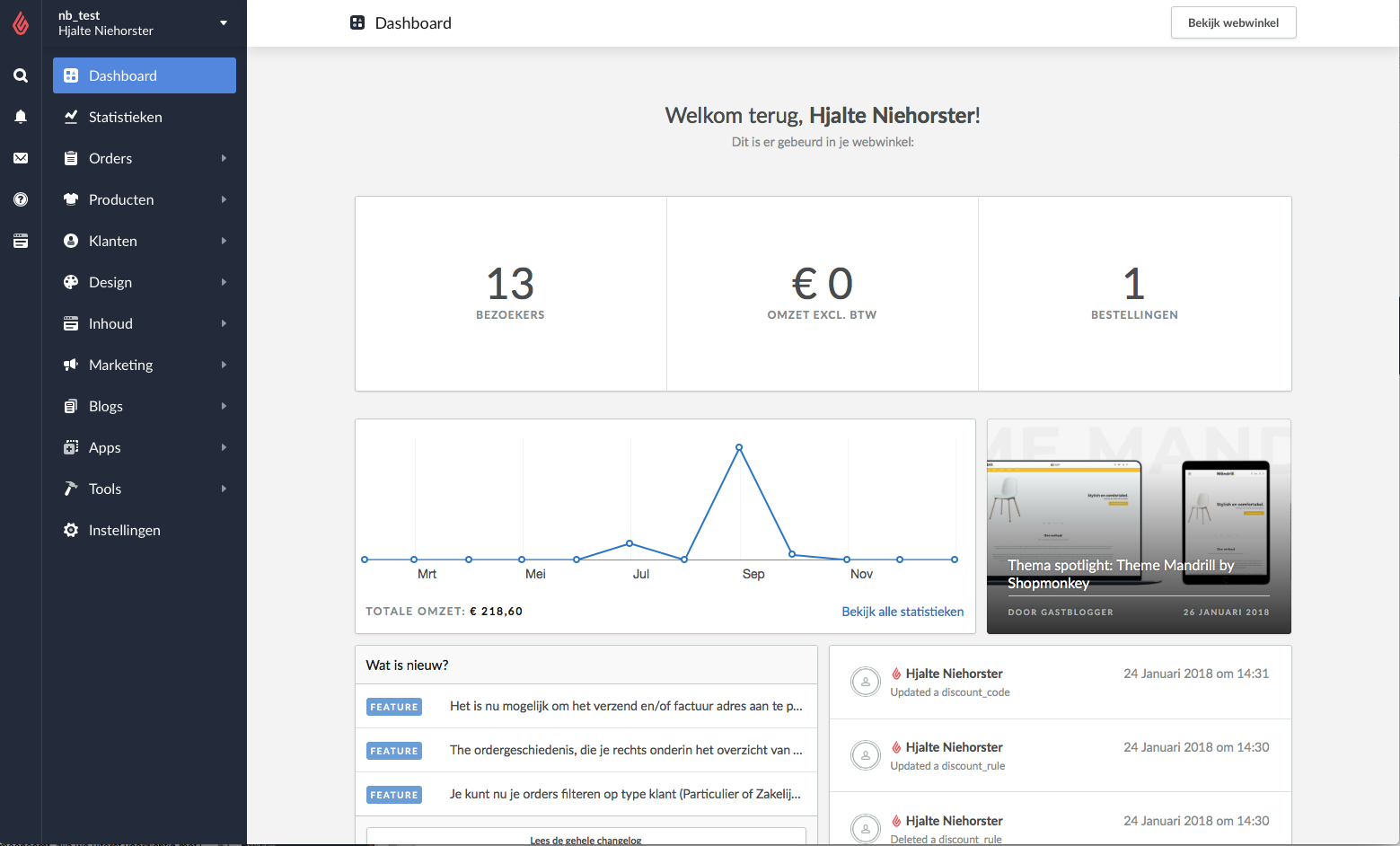Click 'Updated a discount_rule' activity text
The width and height of the screenshot is (1400, 846).
[x=947, y=766]
